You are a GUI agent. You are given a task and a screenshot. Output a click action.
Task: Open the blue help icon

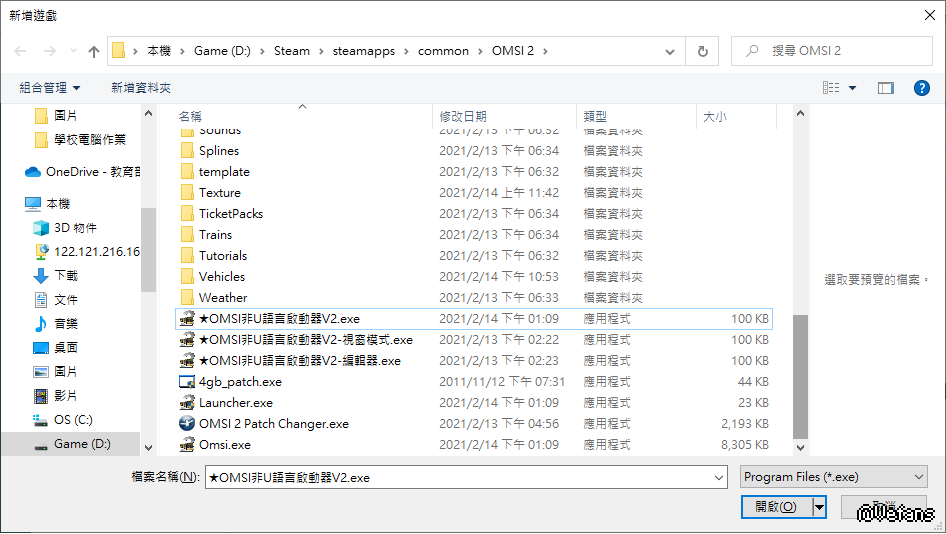(x=921, y=88)
